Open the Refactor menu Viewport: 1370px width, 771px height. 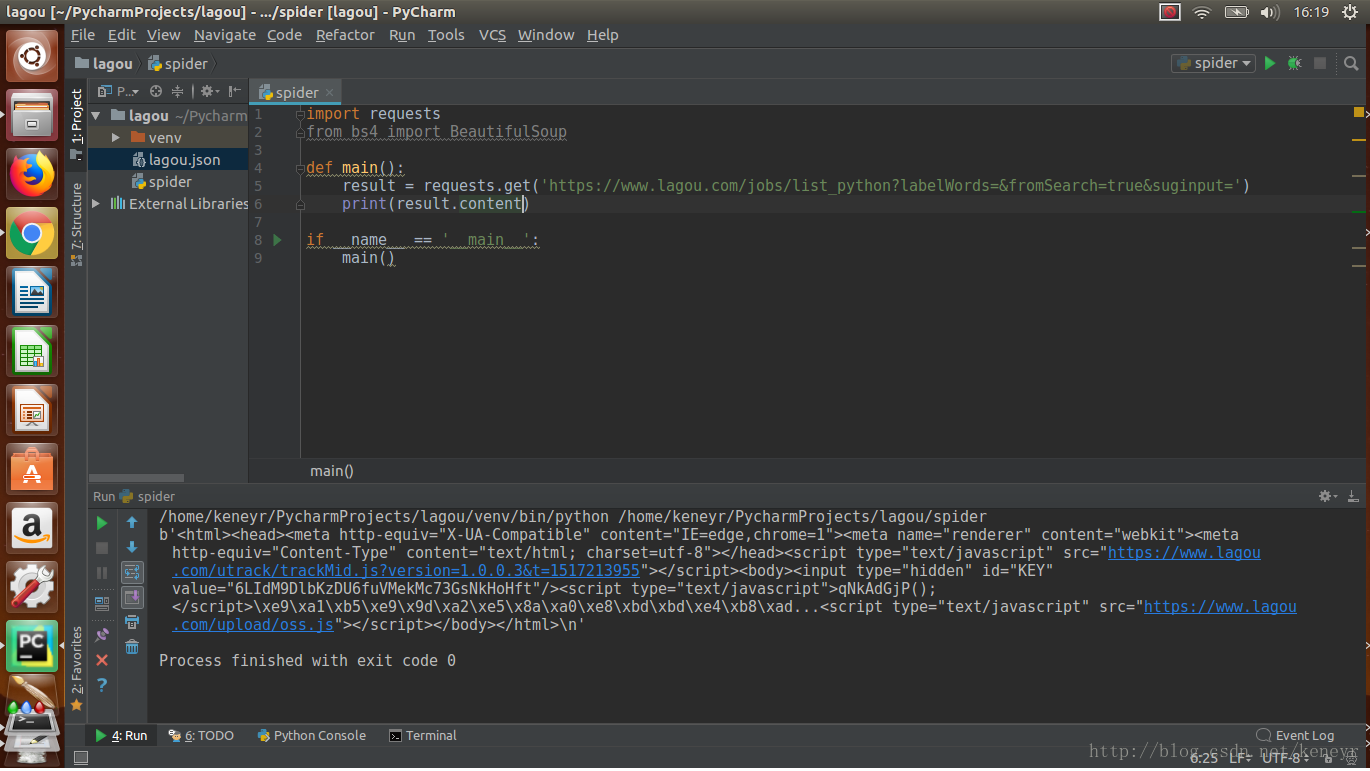tap(345, 35)
